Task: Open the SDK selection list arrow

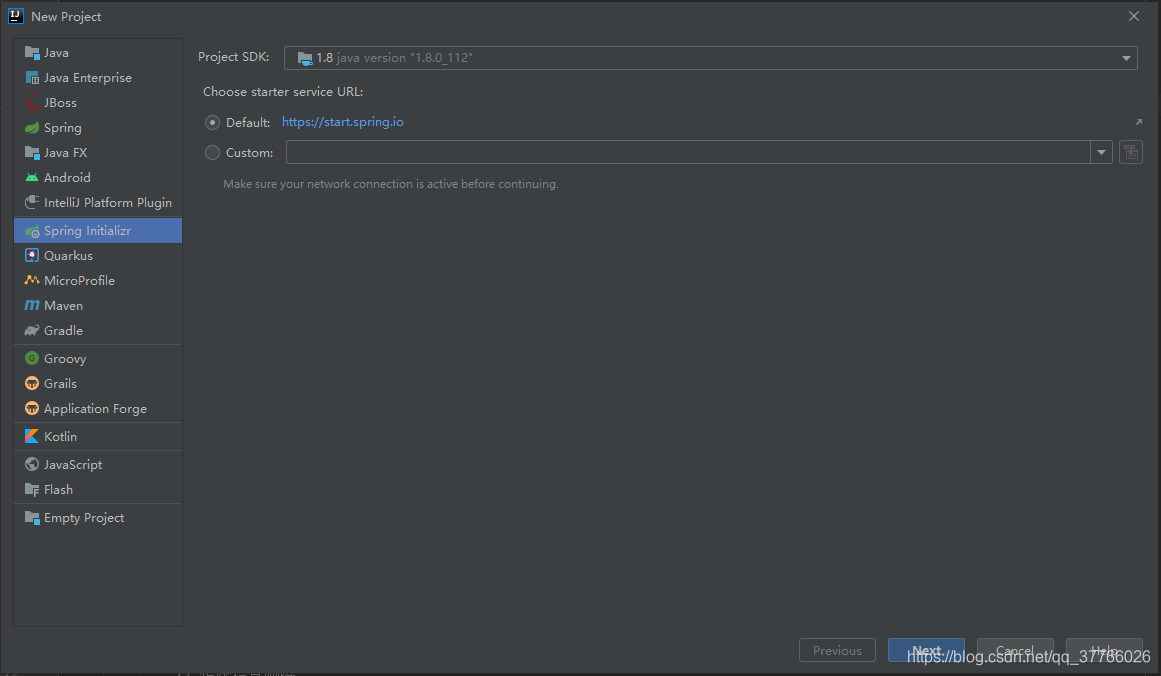Action: pyautogui.click(x=1126, y=57)
